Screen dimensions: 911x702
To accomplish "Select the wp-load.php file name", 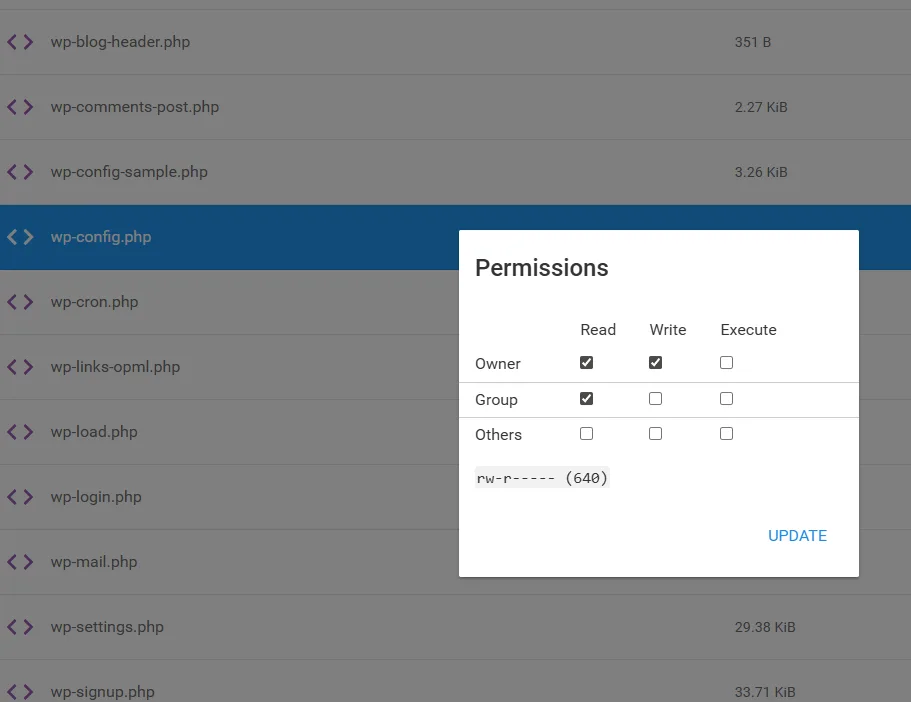I will [94, 432].
